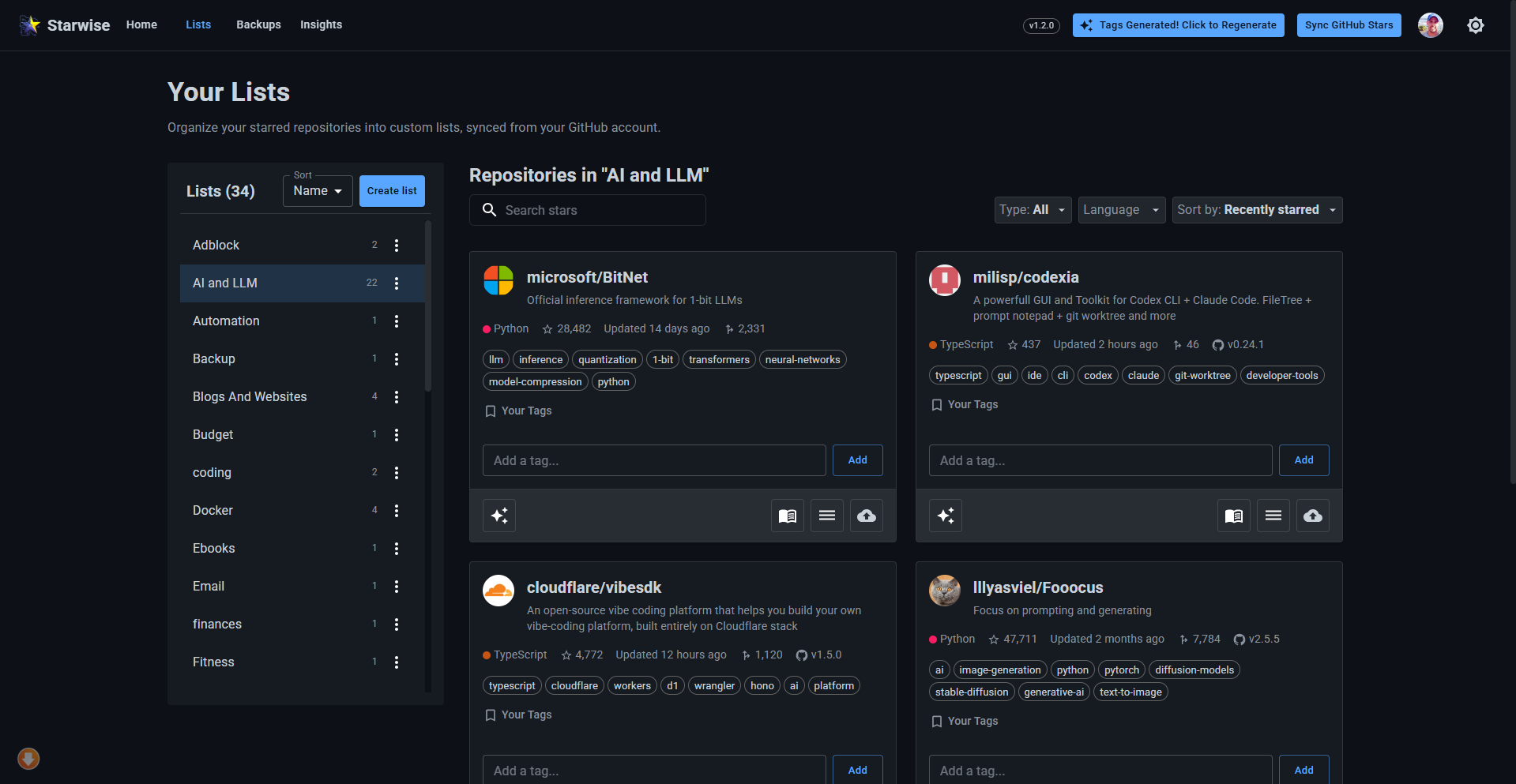Open kebab menu for Email list
This screenshot has height=784, width=1516.
click(397, 587)
